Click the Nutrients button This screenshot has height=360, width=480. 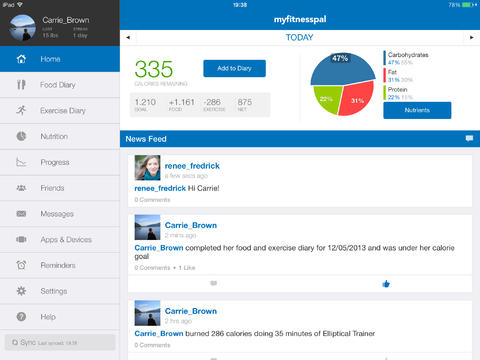[x=417, y=110]
